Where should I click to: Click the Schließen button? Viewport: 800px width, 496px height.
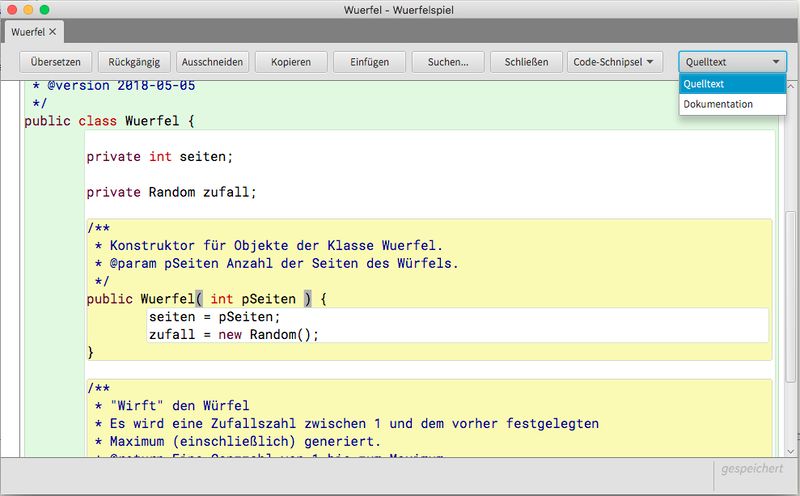[x=526, y=62]
